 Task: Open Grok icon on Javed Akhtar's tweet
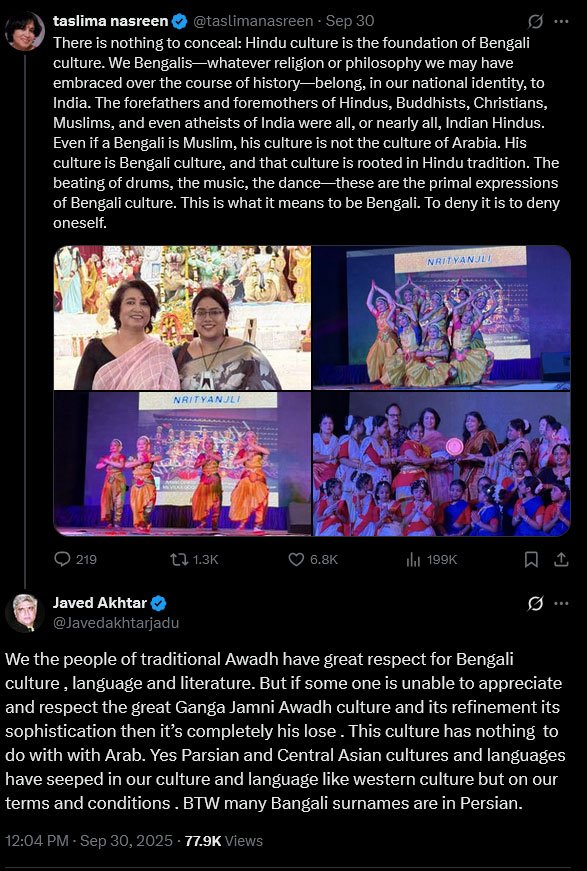535,603
